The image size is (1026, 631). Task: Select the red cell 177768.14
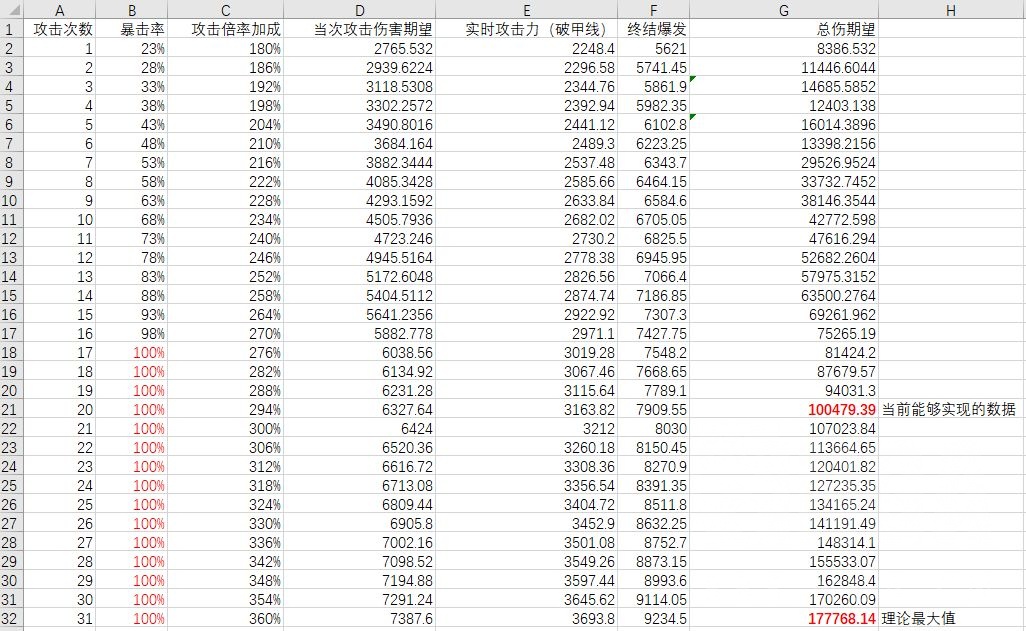784,618
